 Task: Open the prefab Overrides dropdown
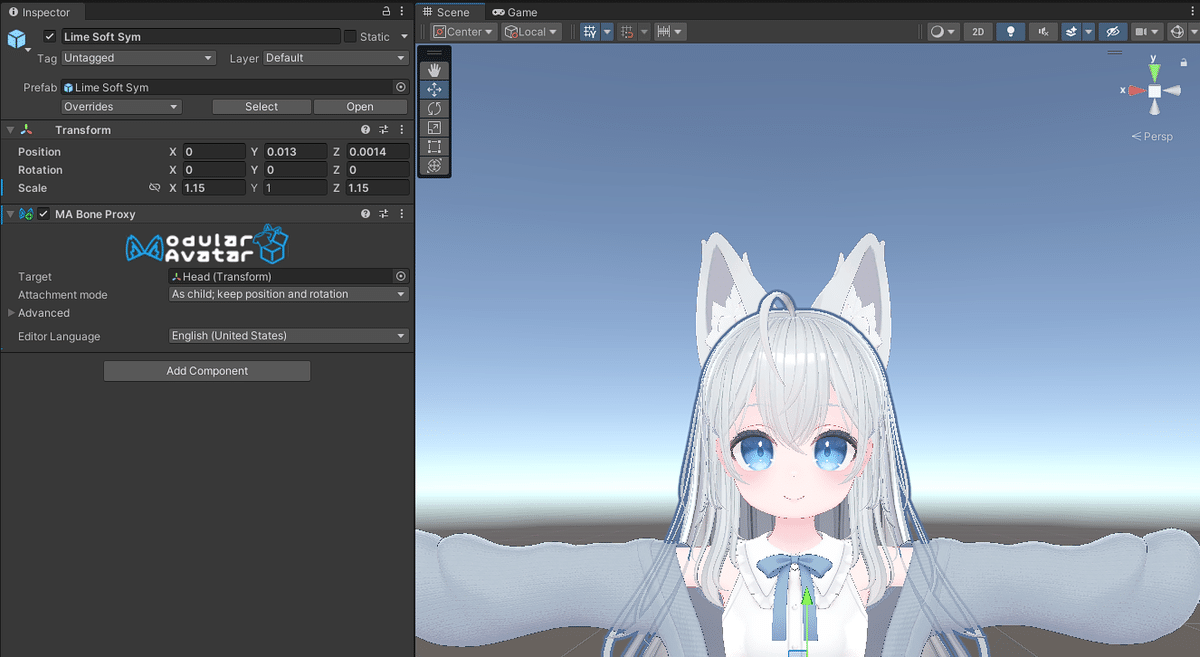coord(121,106)
